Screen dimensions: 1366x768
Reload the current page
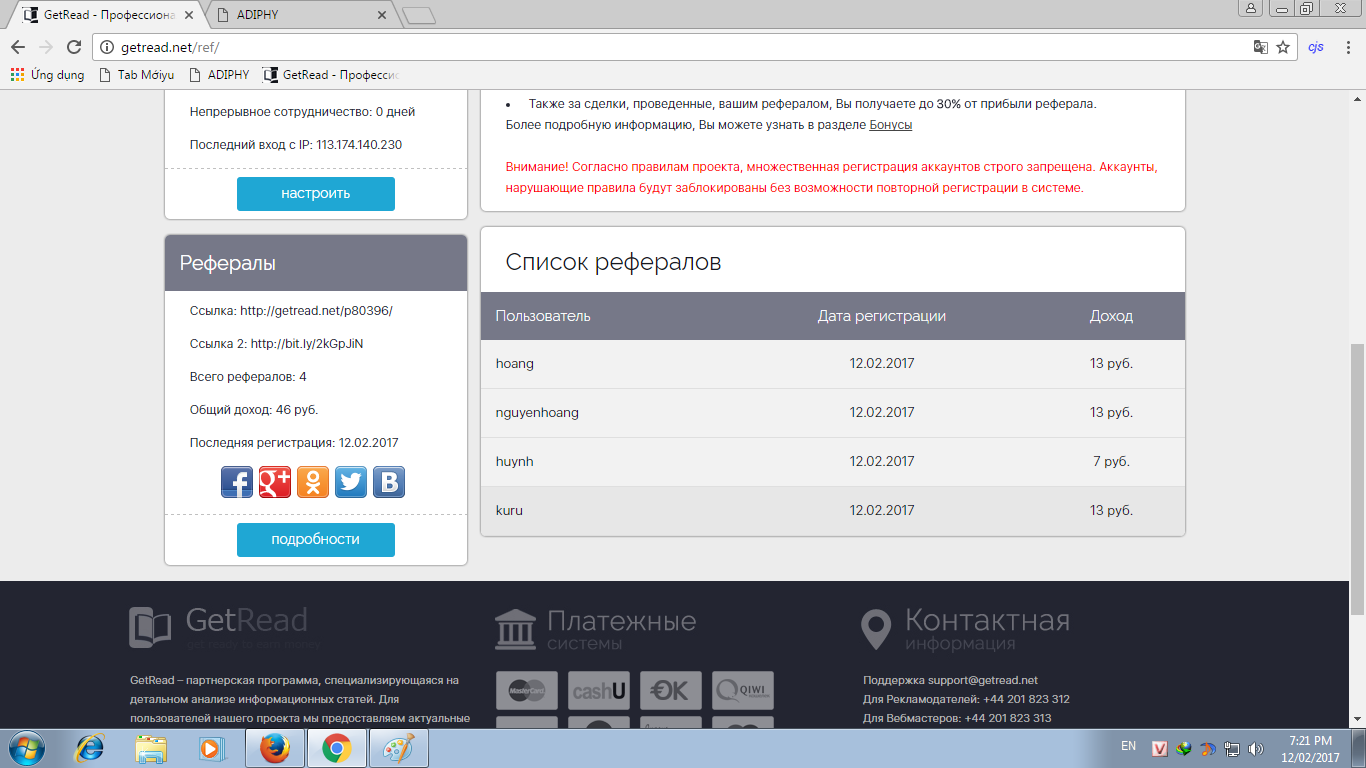[x=74, y=47]
